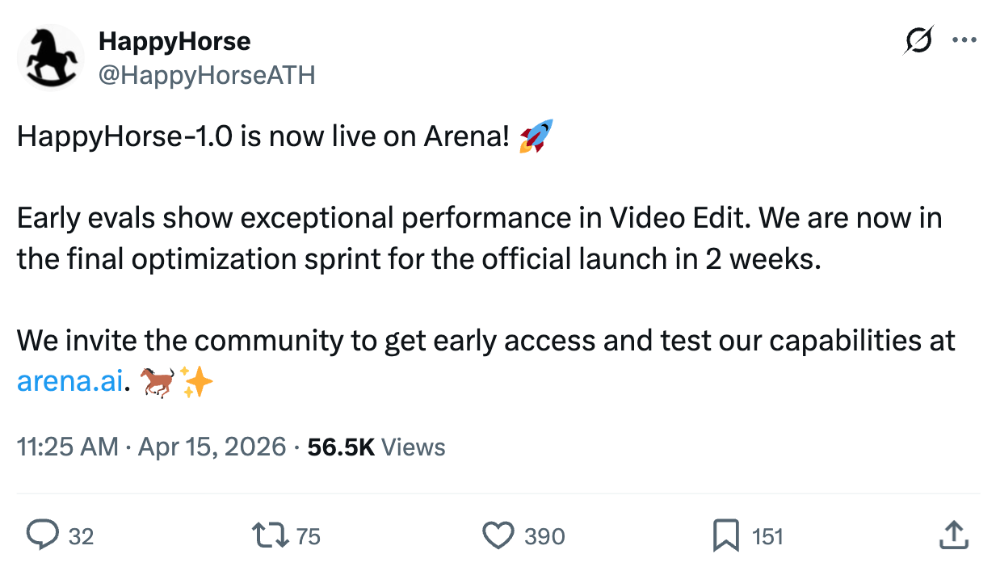Click the Grok slashed-circle icon
The height and width of the screenshot is (562, 1000).
[x=918, y=41]
